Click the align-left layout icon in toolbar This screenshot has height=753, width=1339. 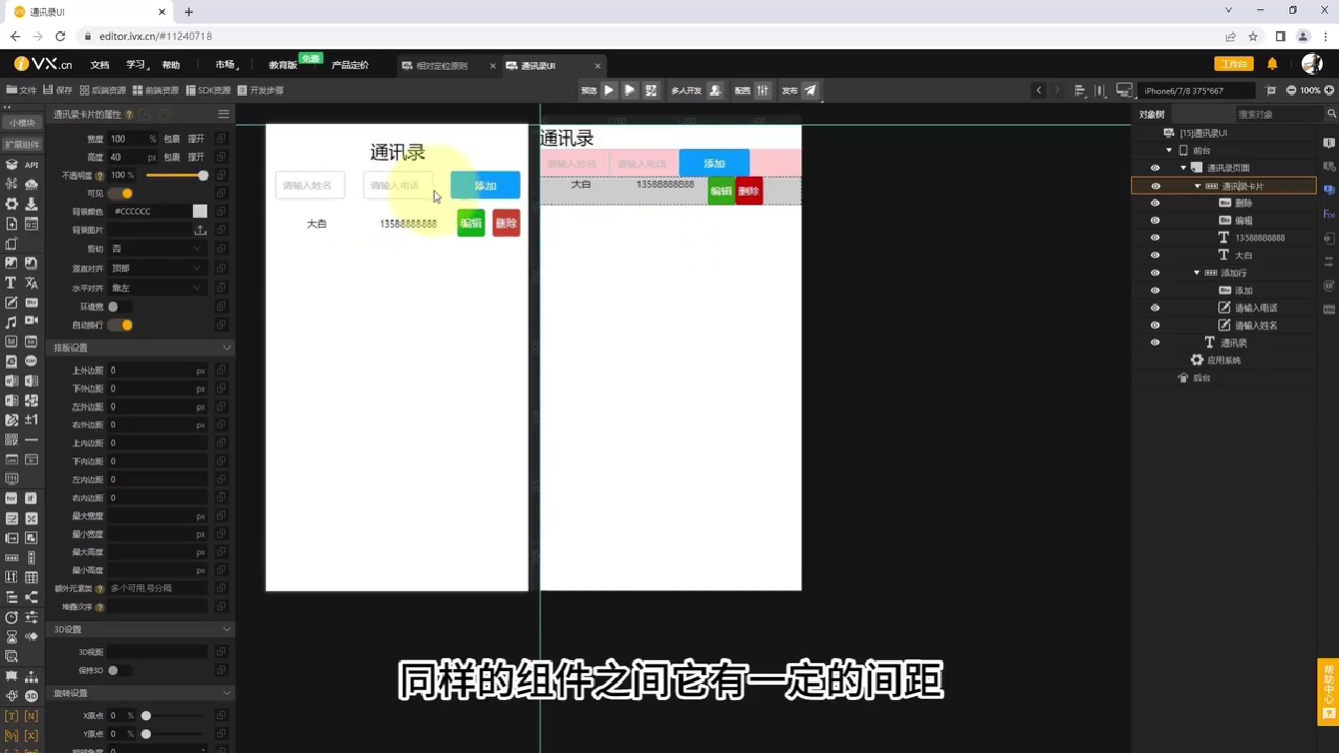[1080, 90]
